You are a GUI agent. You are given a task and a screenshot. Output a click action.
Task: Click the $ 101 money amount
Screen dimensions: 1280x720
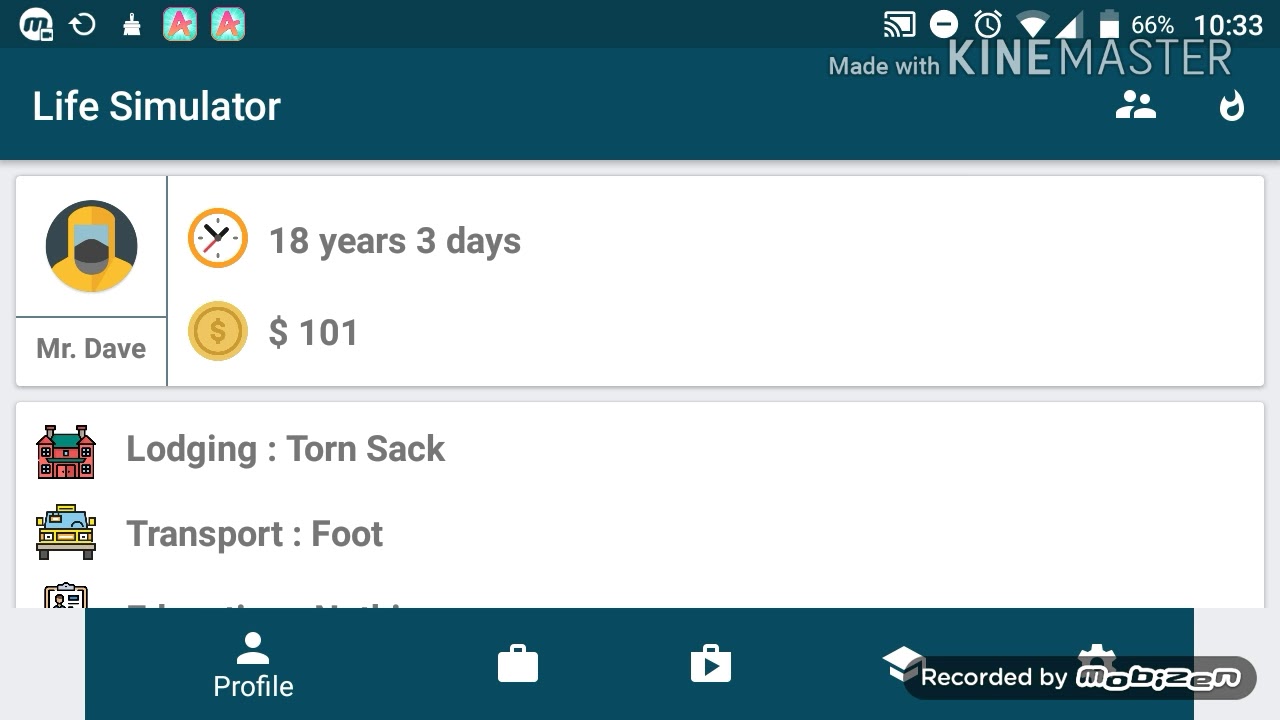pyautogui.click(x=313, y=332)
